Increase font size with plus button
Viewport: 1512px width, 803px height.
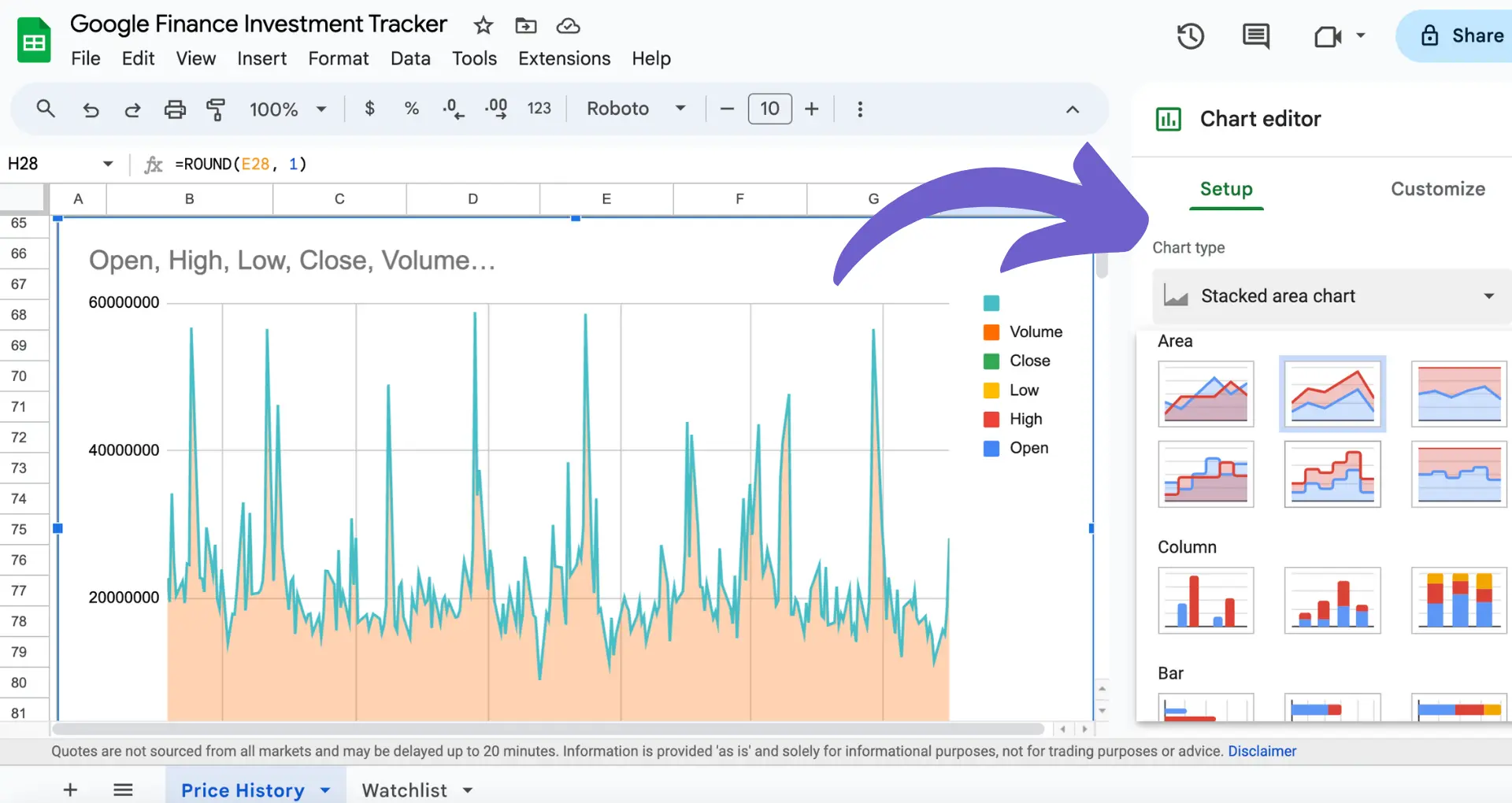click(x=812, y=109)
